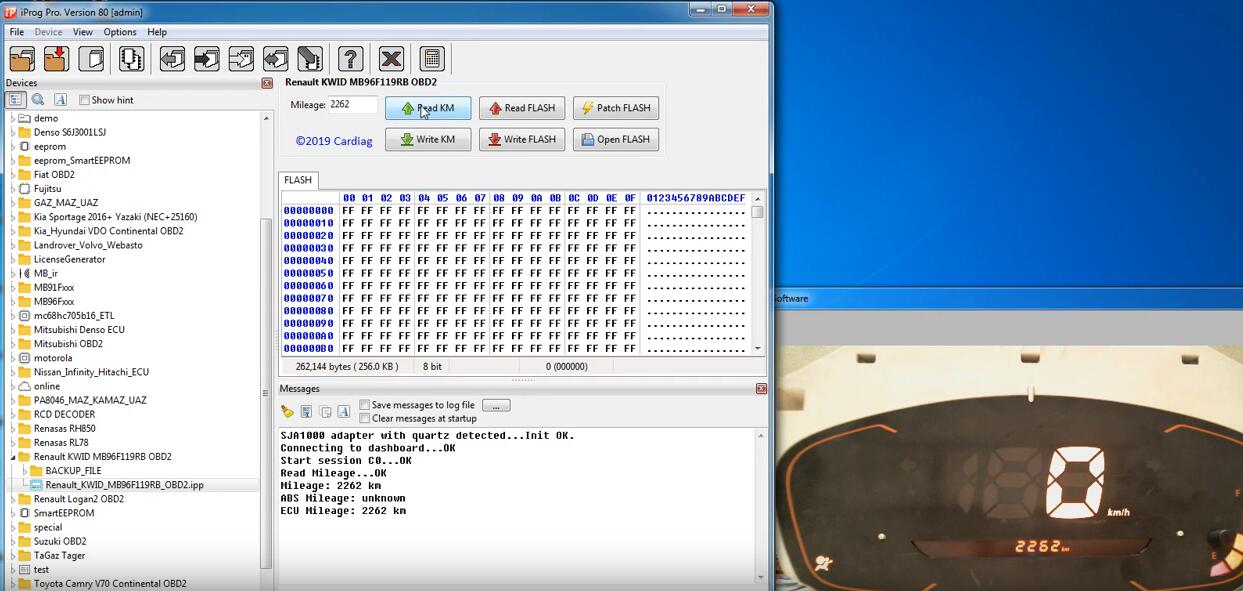
Task: Check Clear messages at startup
Action: (x=364, y=418)
